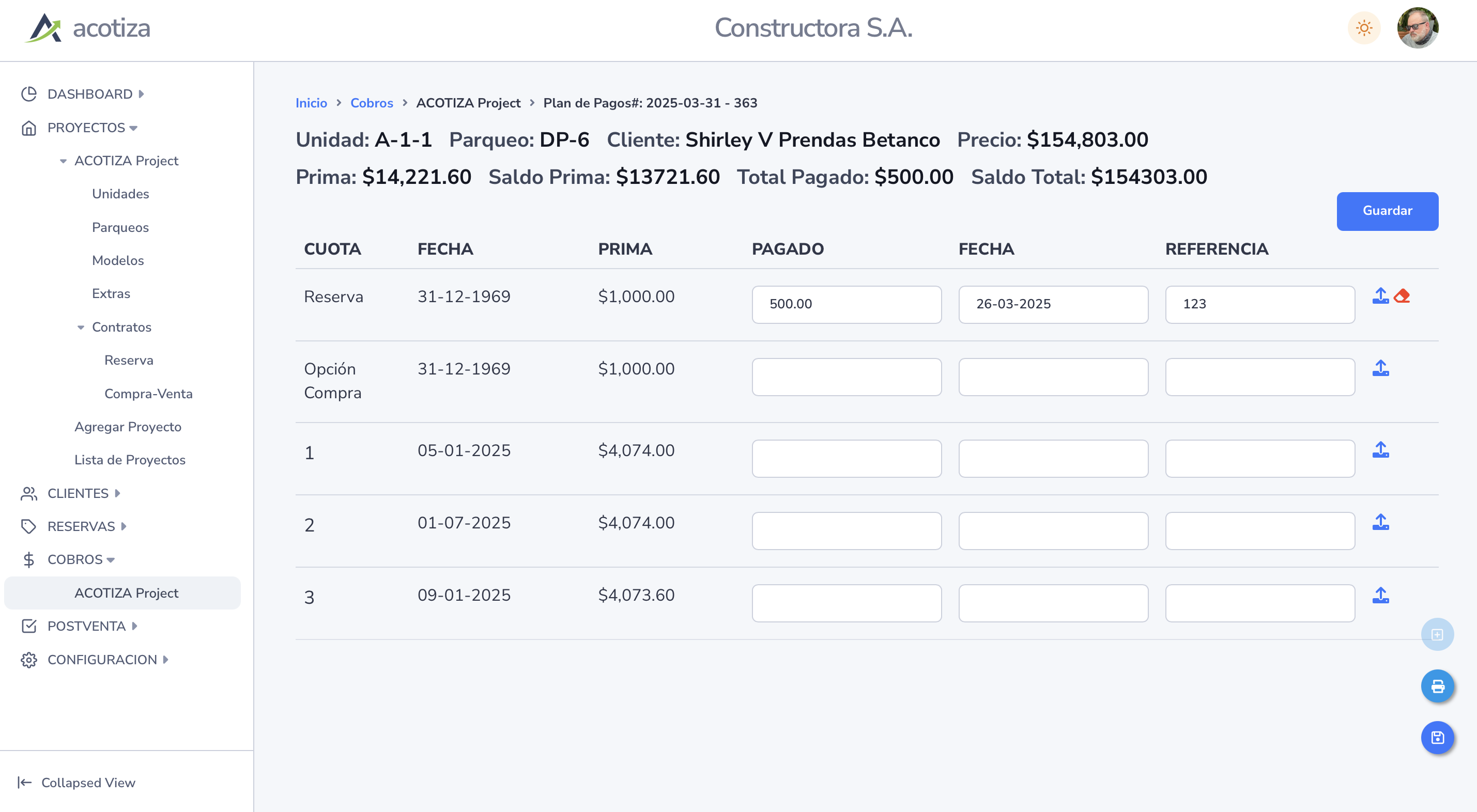Screen dimensions: 1477x812
Task: Click the upload icon in Reserva row
Action: coord(1380,295)
